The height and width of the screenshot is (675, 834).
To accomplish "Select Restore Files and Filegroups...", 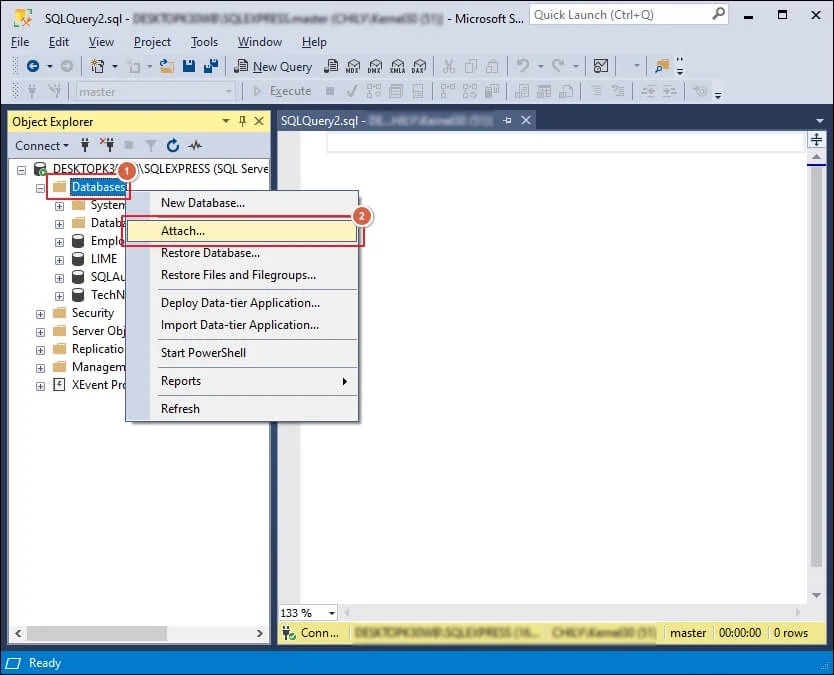I will tap(243, 275).
